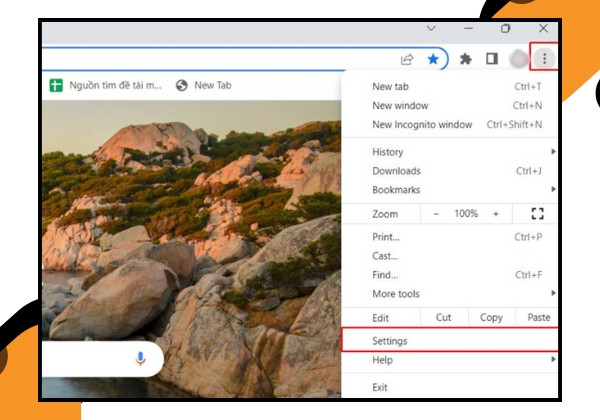Start voice search with microphone icon
The image size is (600, 420).
[x=140, y=358]
